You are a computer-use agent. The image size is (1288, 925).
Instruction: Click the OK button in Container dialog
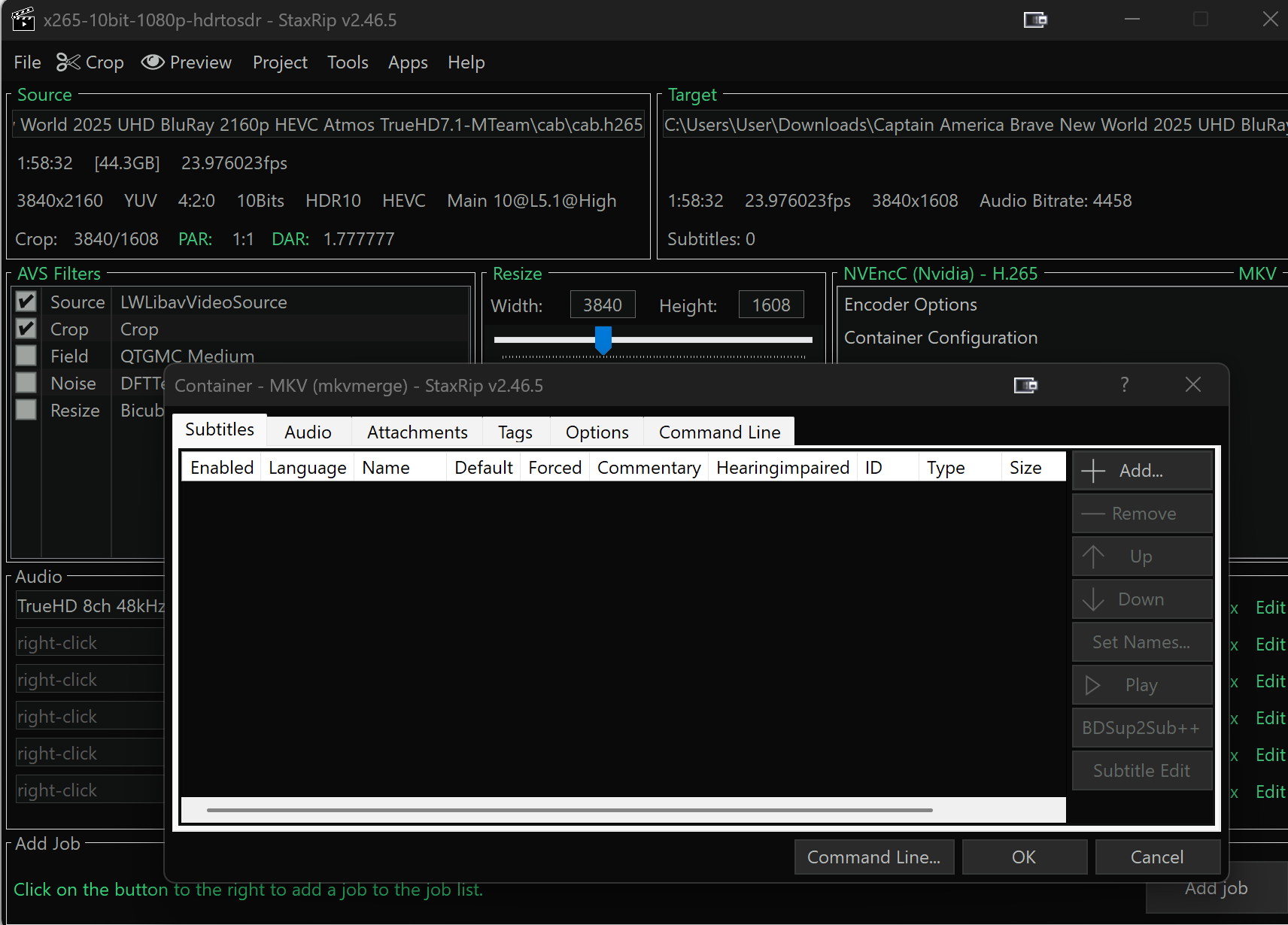pos(1024,857)
